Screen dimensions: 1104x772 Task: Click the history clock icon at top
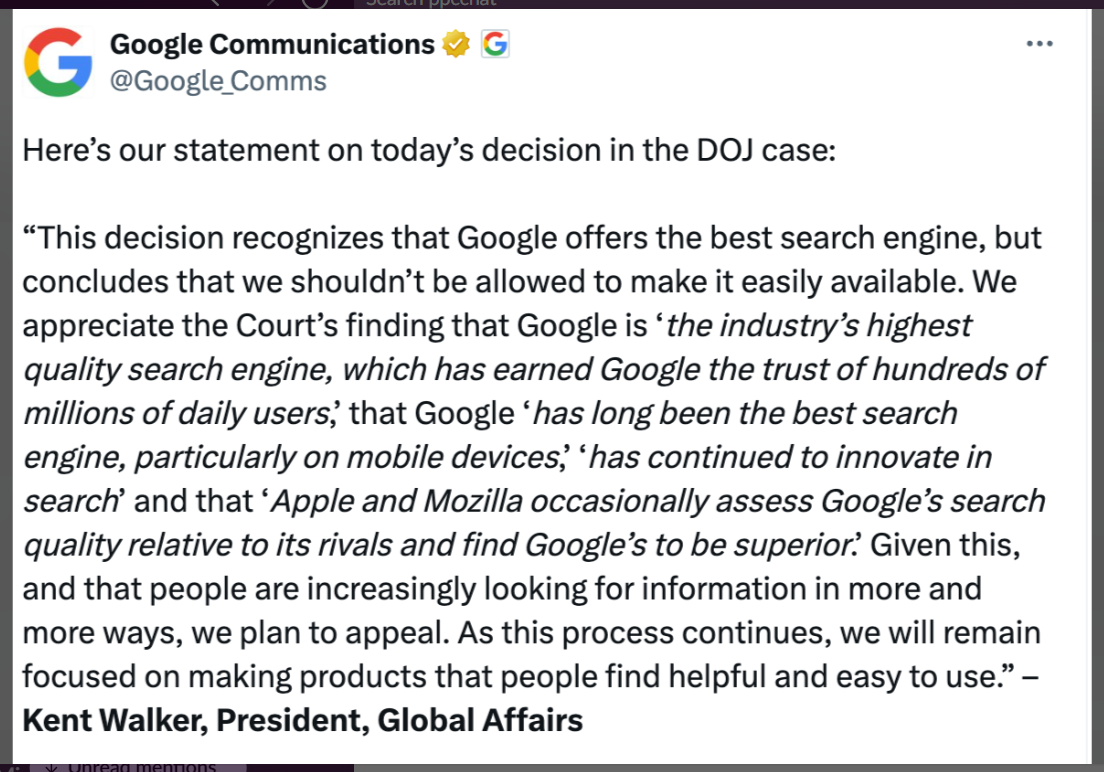(315, 3)
